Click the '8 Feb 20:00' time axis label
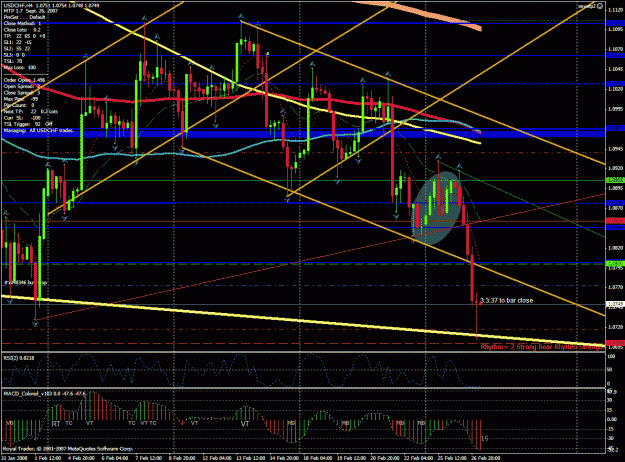Image resolution: width=625 pixels, height=462 pixels. click(x=182, y=458)
